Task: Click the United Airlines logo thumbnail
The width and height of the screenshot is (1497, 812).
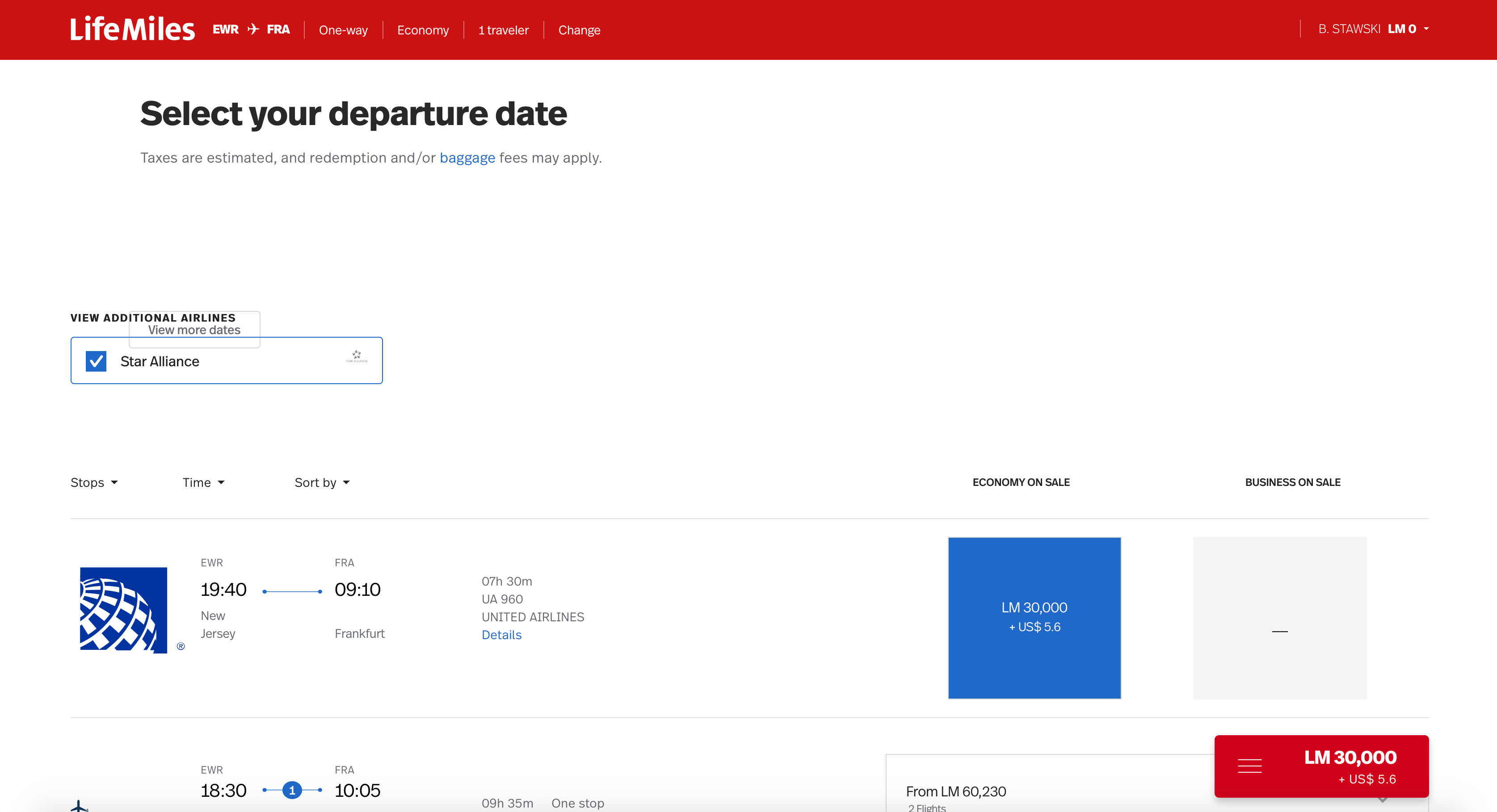Action: point(123,610)
